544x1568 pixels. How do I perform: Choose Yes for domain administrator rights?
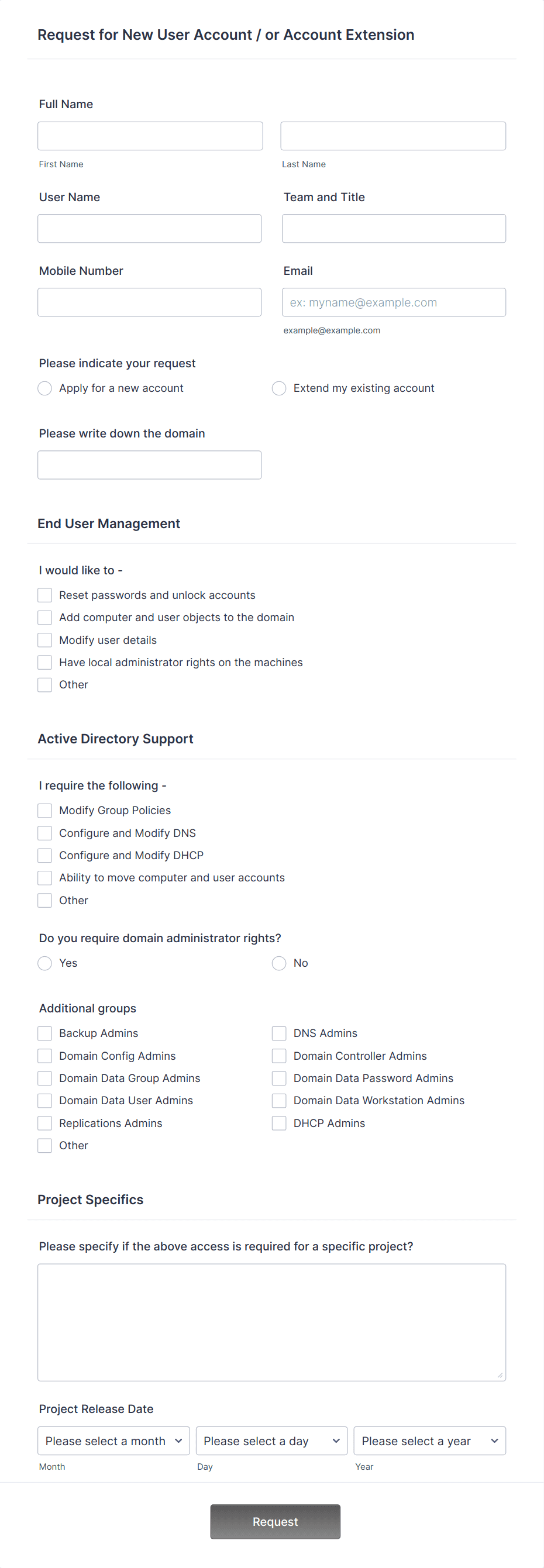coord(44,963)
